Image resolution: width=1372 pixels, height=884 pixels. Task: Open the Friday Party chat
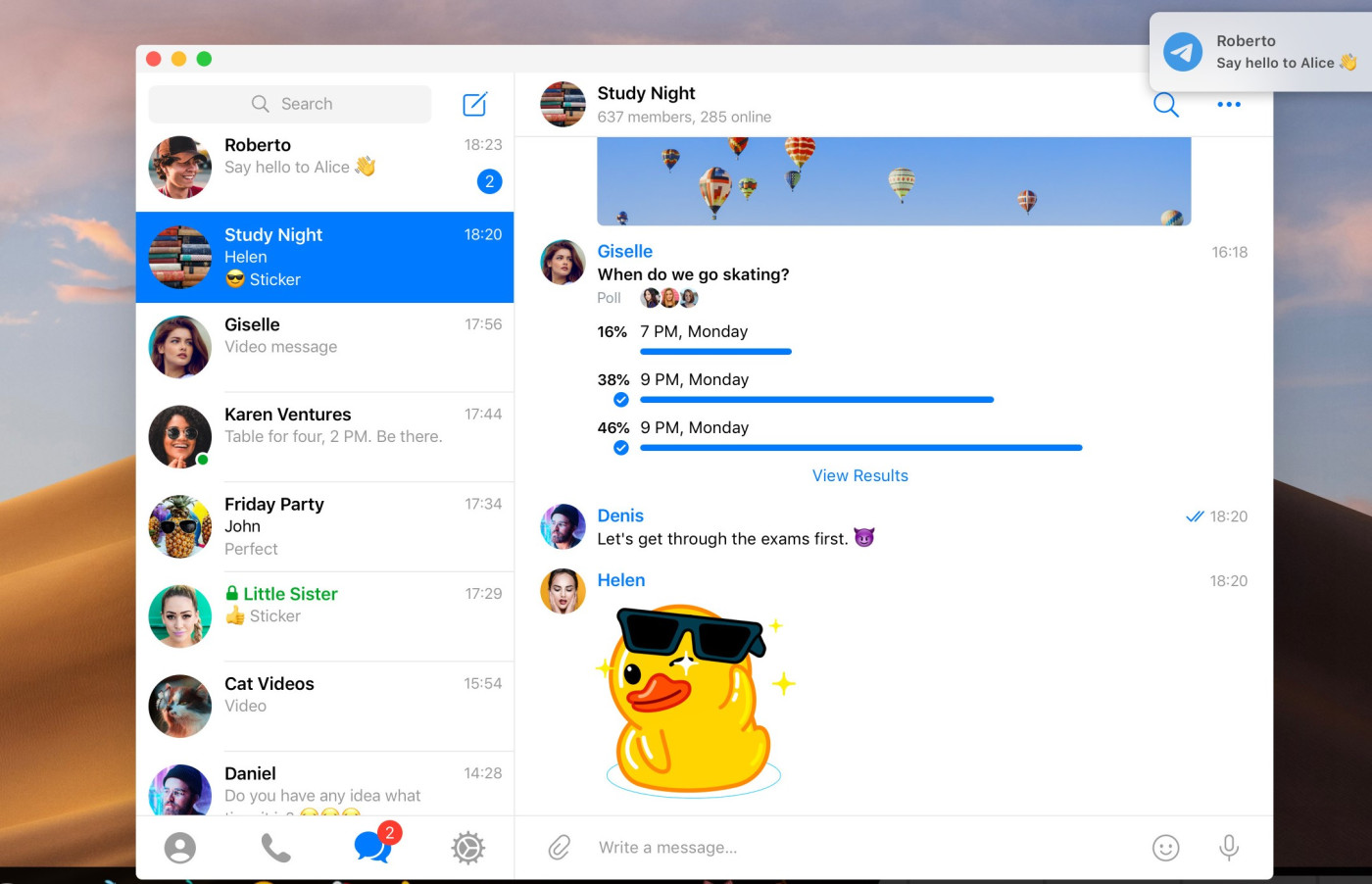(x=324, y=526)
